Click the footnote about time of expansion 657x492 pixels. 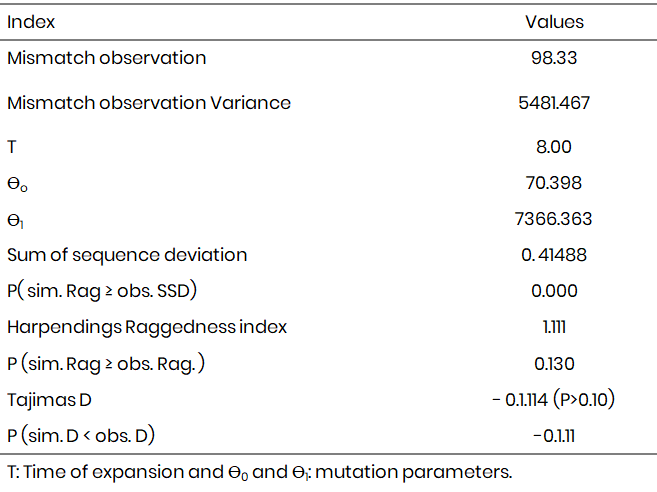click(259, 472)
